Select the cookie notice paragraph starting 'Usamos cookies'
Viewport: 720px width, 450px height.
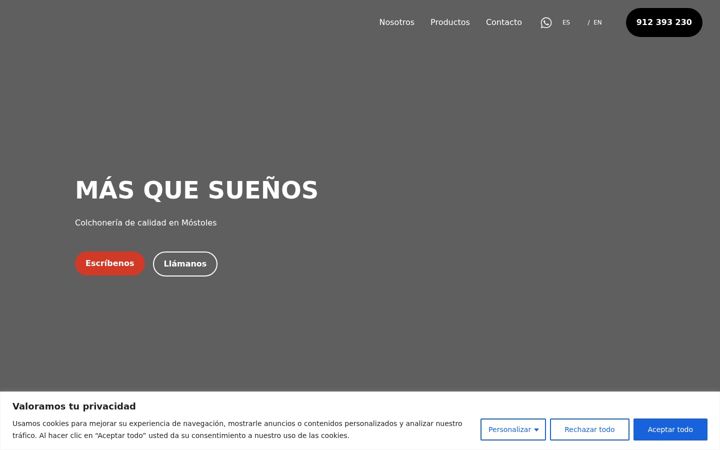[x=237, y=429]
